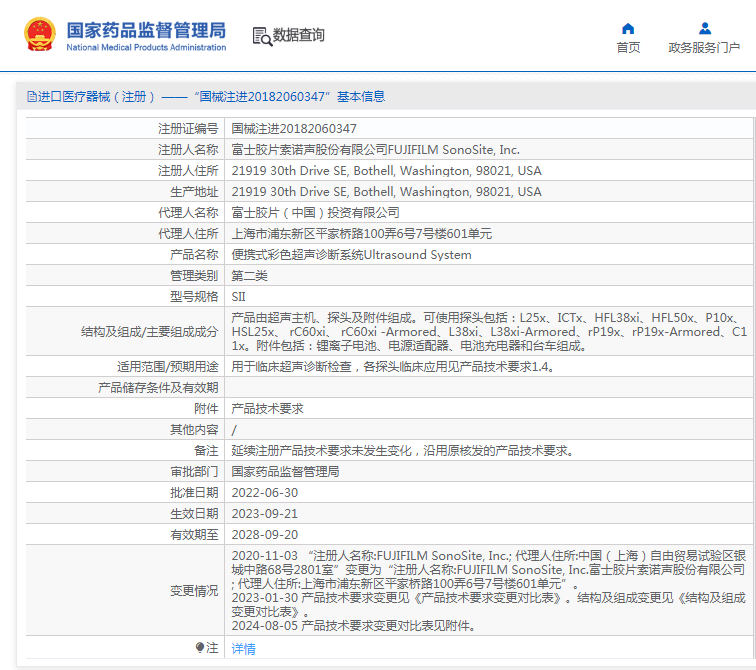
Task: Click the 审批部门 label
Action: coord(194,471)
